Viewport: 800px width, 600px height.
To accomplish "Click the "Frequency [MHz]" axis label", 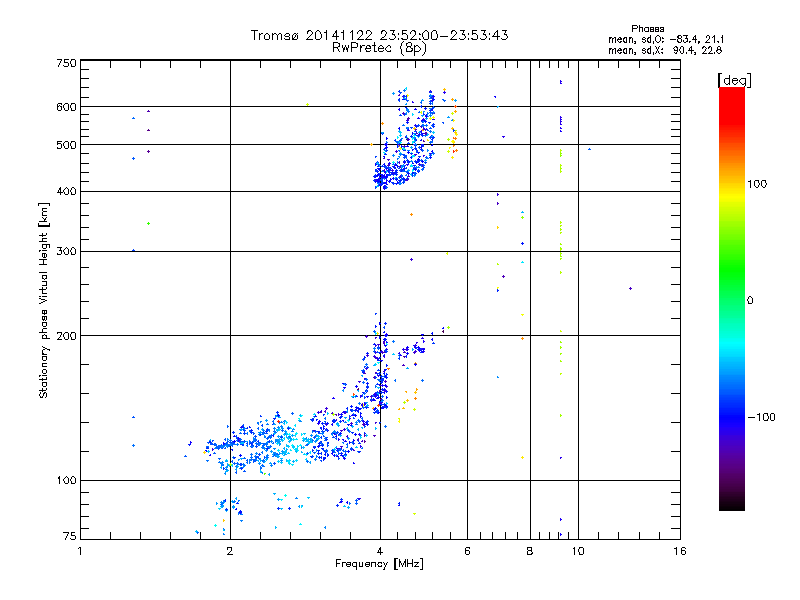I will 379,564.
